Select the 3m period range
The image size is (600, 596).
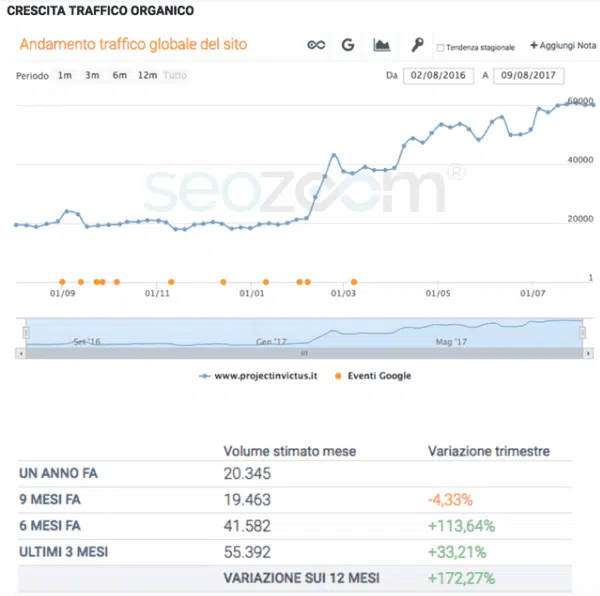click(92, 75)
